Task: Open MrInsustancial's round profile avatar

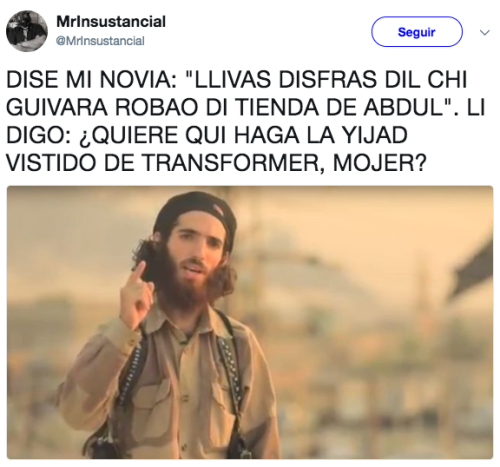Action: point(27,31)
